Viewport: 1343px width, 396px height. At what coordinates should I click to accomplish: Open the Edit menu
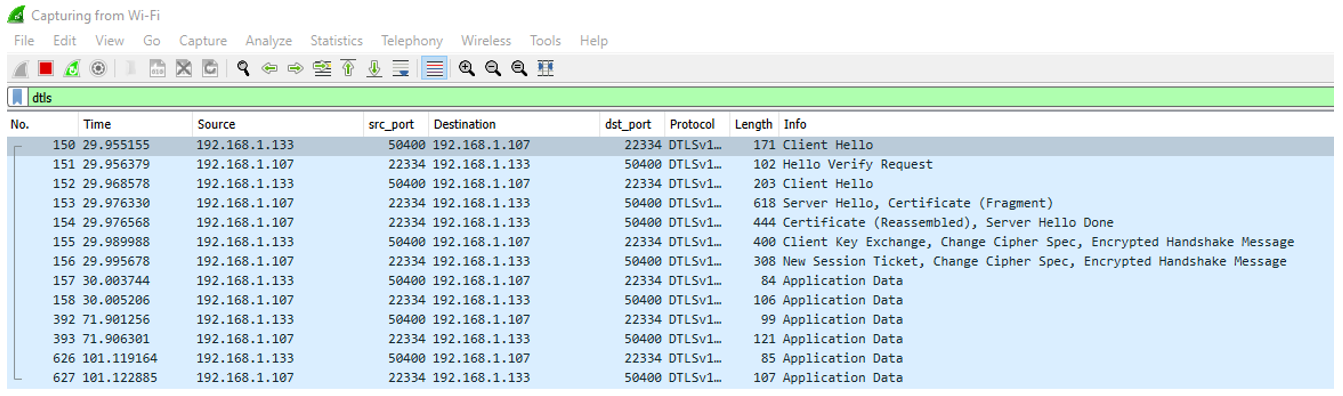(x=65, y=41)
